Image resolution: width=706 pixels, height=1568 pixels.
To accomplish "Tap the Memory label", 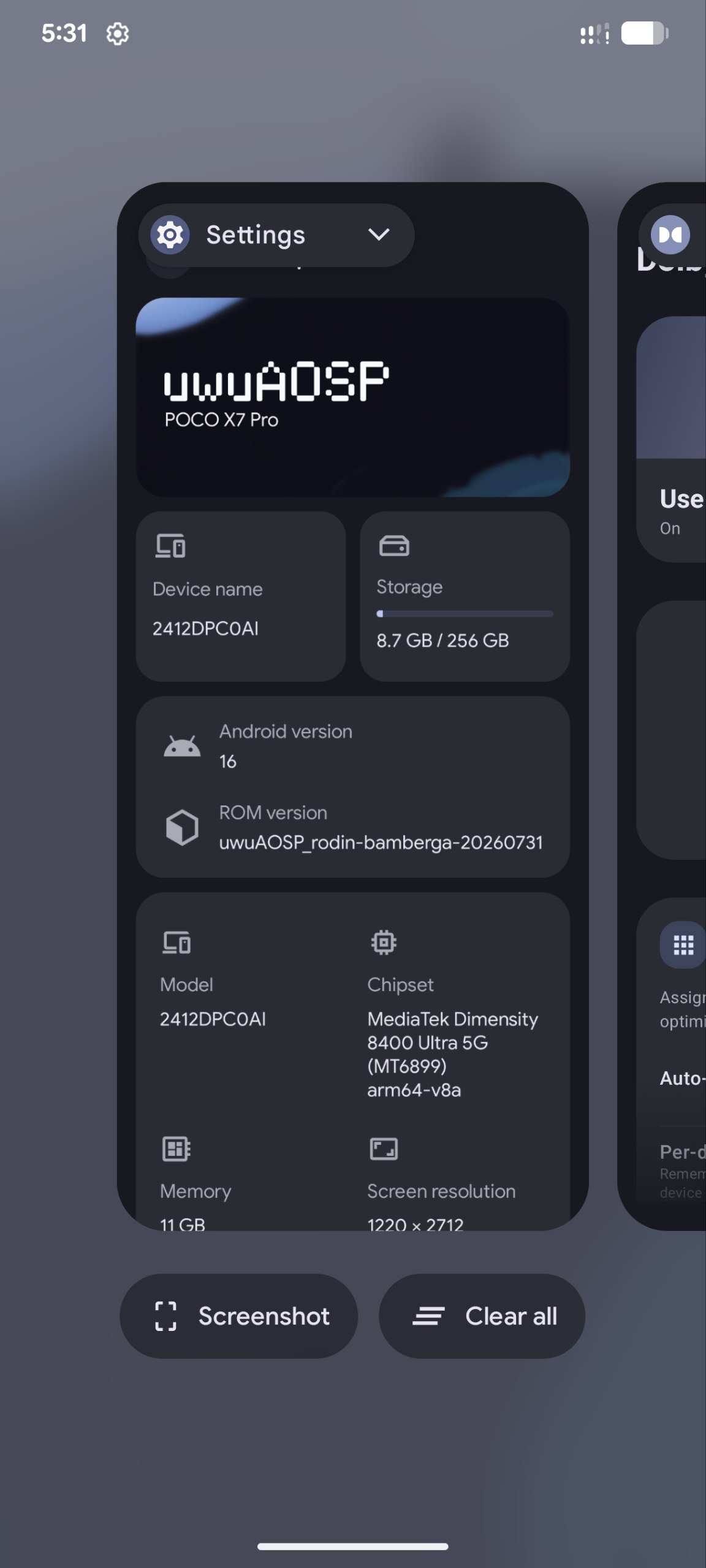I will 195,1191.
